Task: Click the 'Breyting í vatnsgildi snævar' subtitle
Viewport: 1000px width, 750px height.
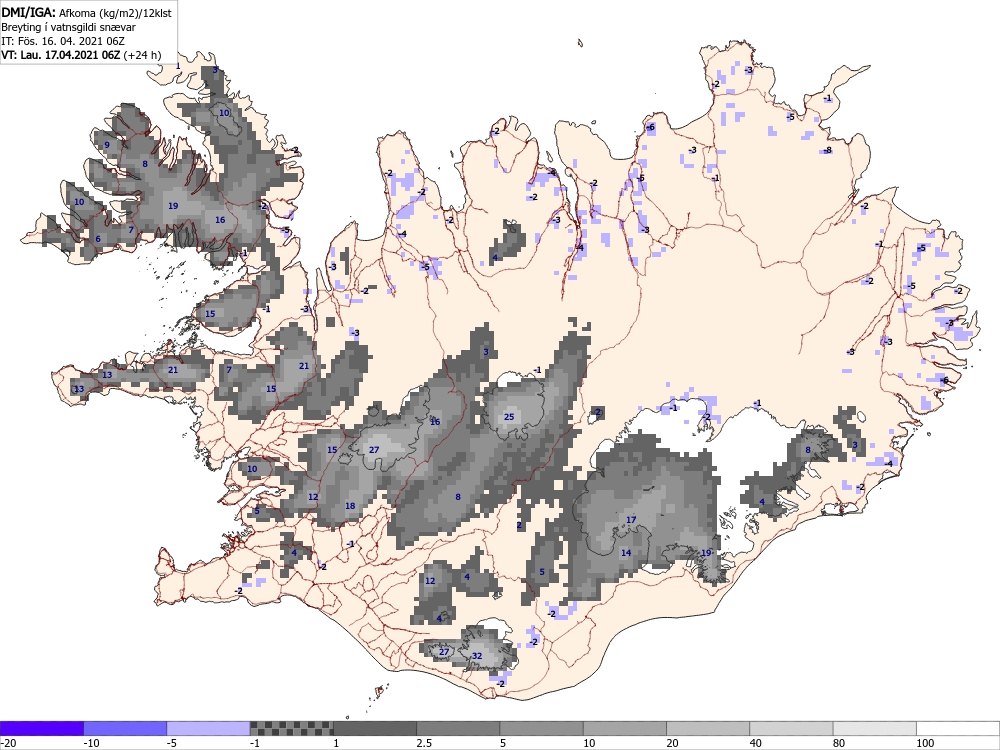Action: click(68, 27)
